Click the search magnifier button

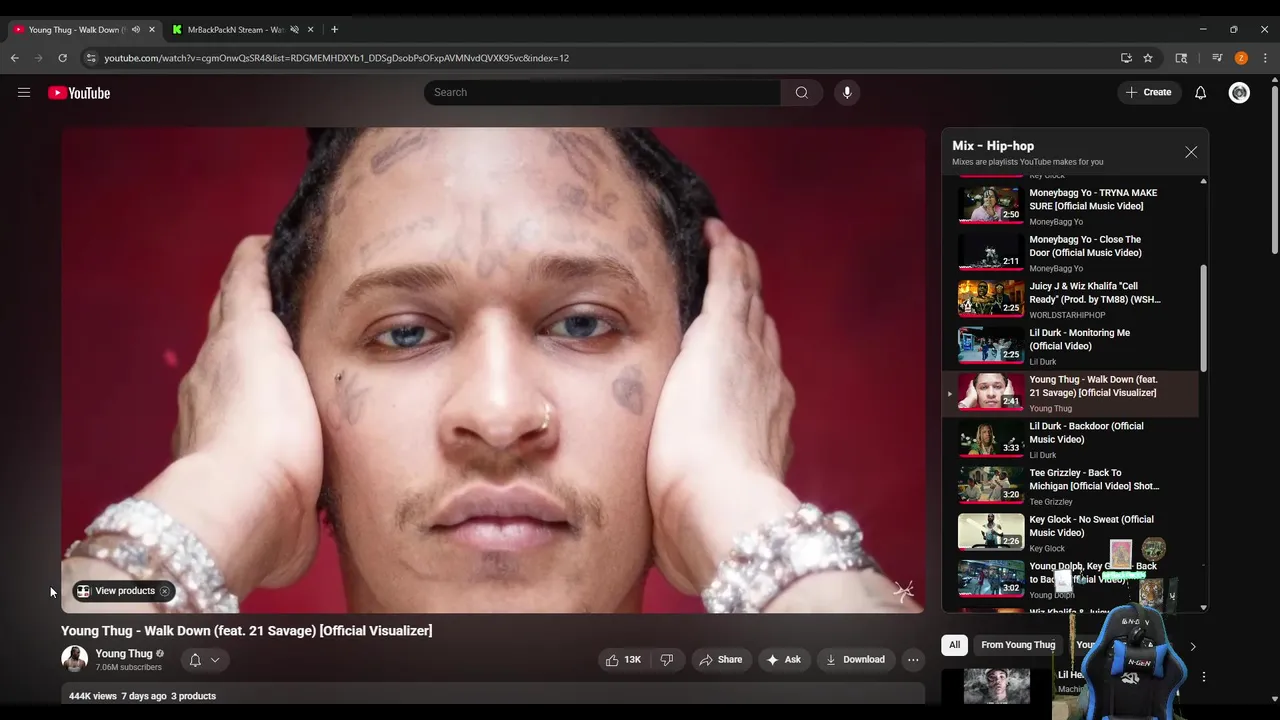(x=802, y=92)
